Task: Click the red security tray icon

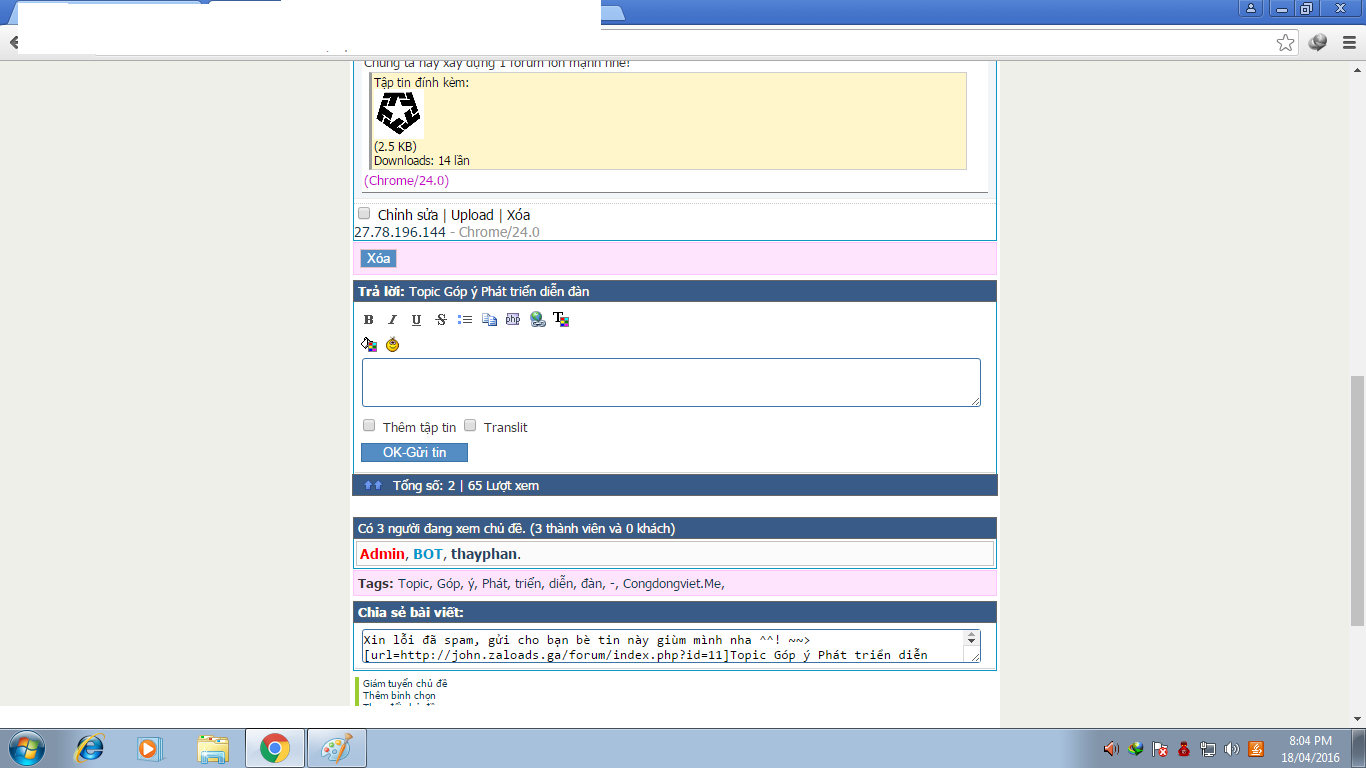Action: 1184,748
